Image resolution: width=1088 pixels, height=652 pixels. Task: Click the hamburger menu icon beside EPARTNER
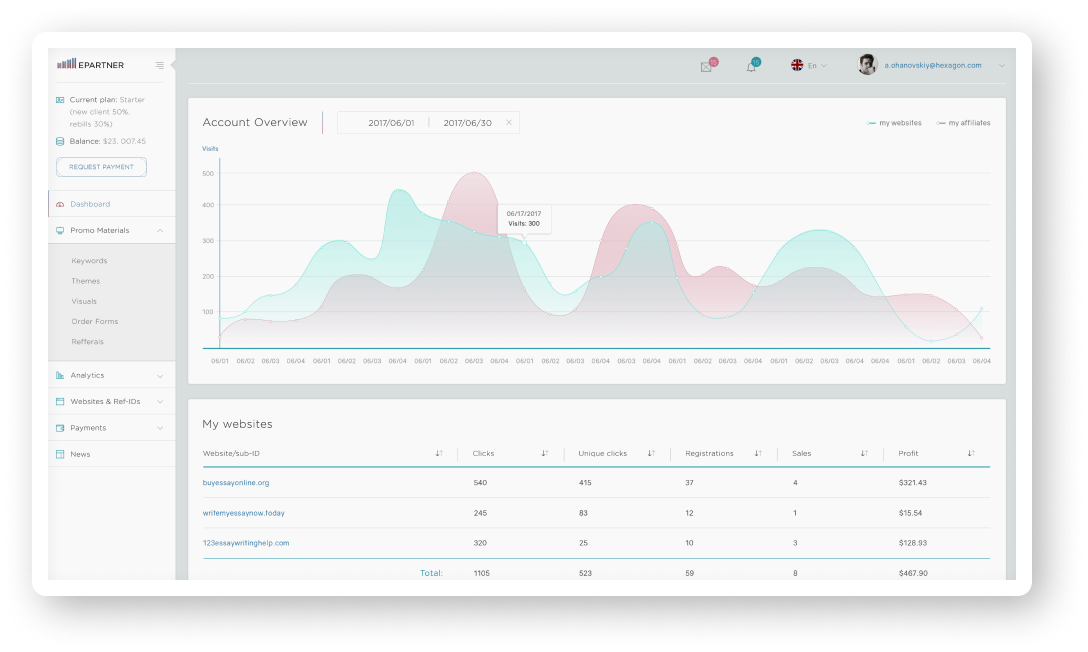160,65
